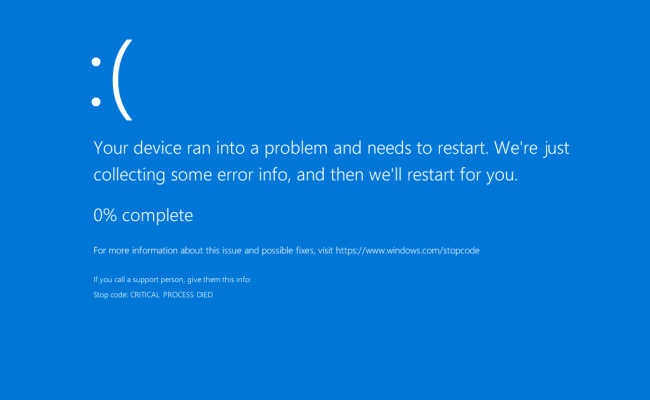Click the curved mouth of the sad face
This screenshot has height=400, width=650.
(x=122, y=80)
